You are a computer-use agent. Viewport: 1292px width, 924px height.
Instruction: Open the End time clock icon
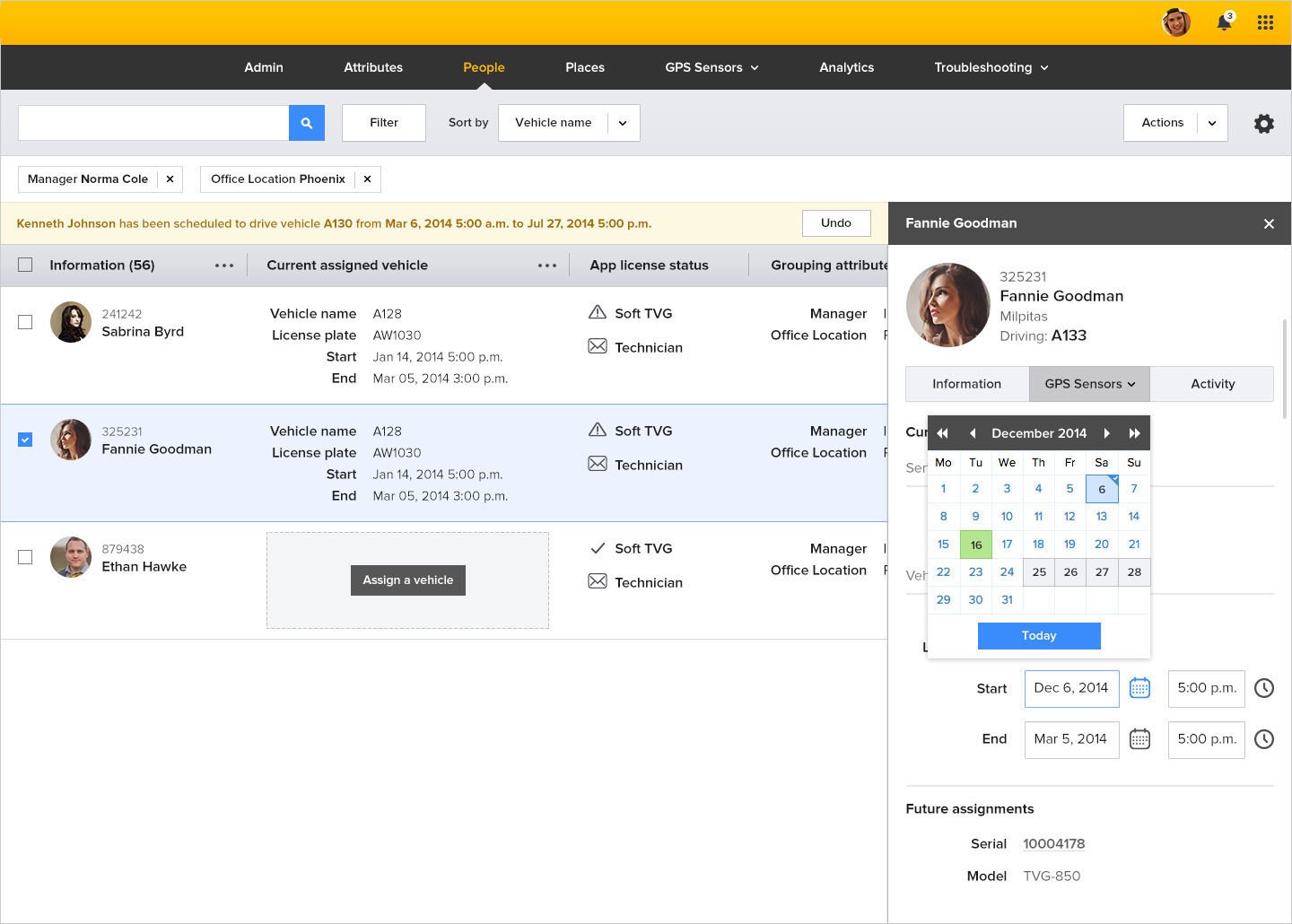1264,739
